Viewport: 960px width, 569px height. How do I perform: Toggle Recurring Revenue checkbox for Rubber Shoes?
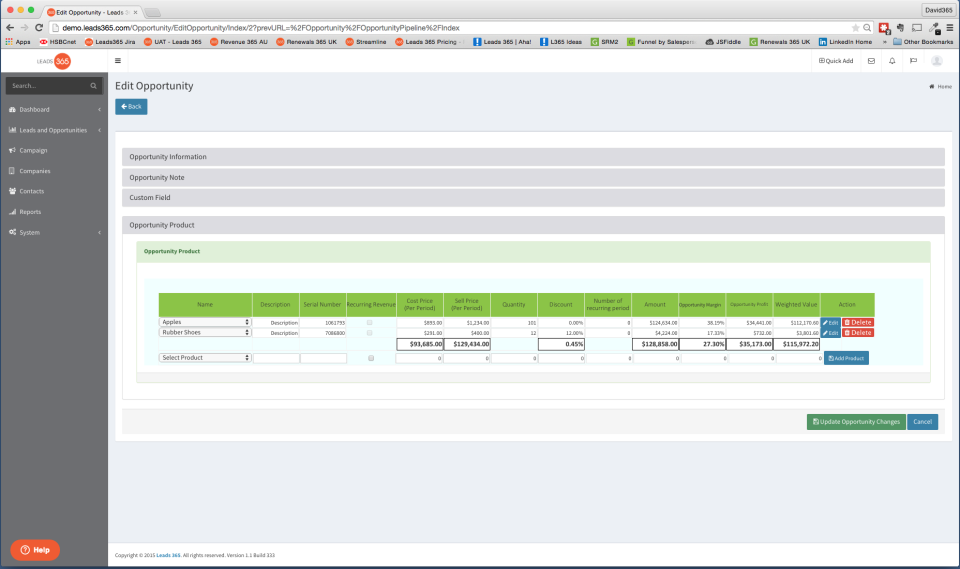pyautogui.click(x=369, y=333)
